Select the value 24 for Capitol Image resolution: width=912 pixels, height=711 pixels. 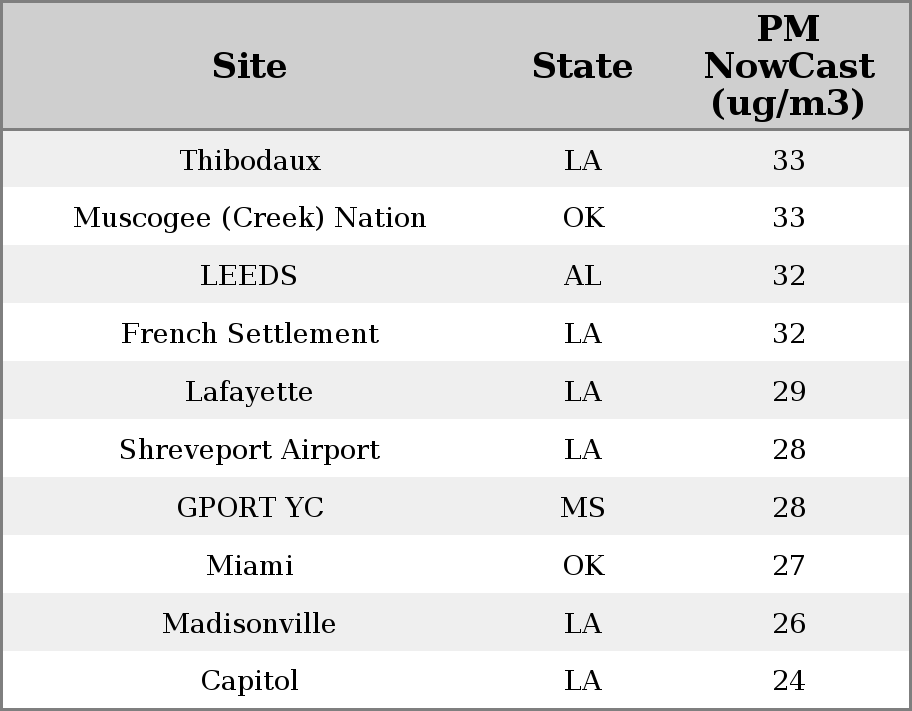[x=789, y=681]
